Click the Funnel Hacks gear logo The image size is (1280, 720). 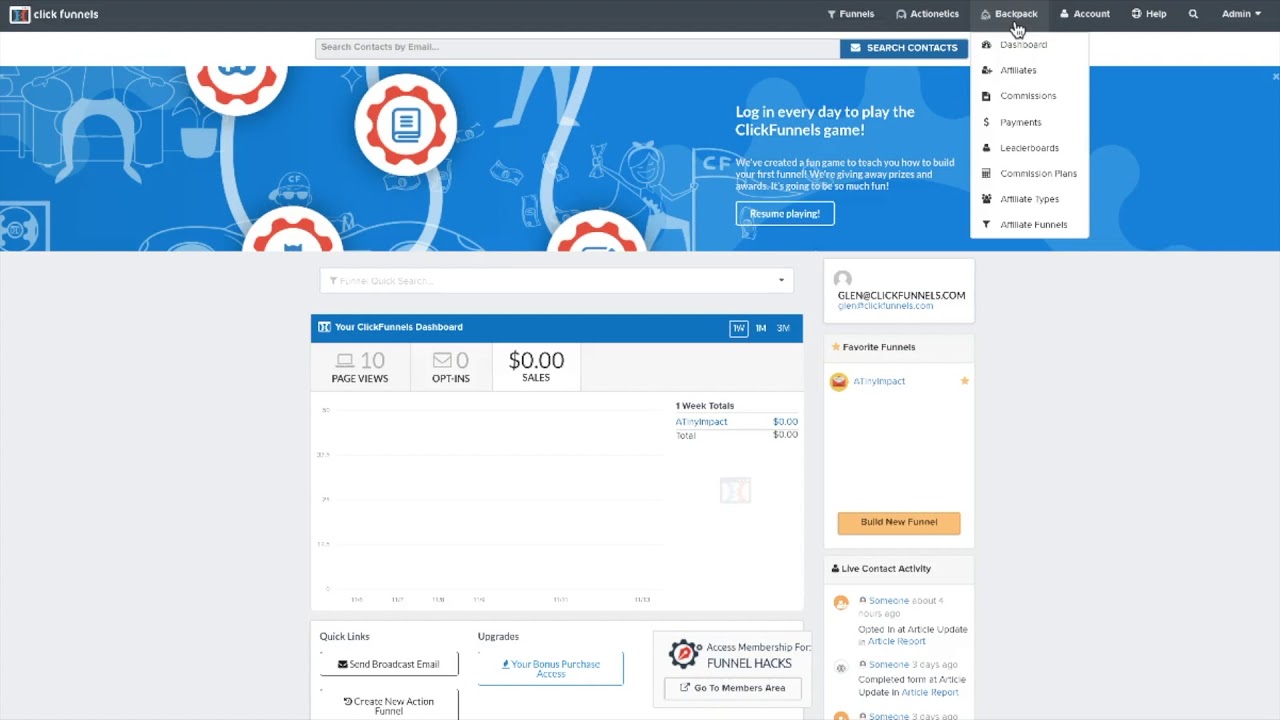(685, 654)
